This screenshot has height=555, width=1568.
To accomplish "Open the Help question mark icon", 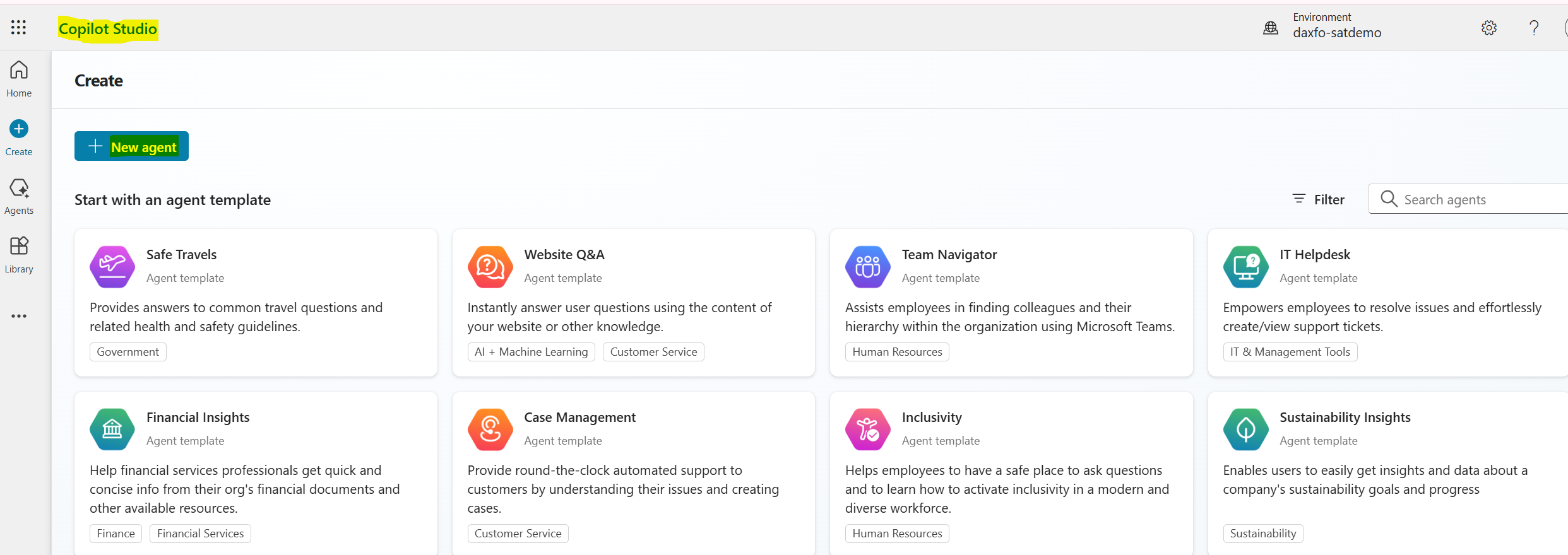I will tap(1534, 28).
